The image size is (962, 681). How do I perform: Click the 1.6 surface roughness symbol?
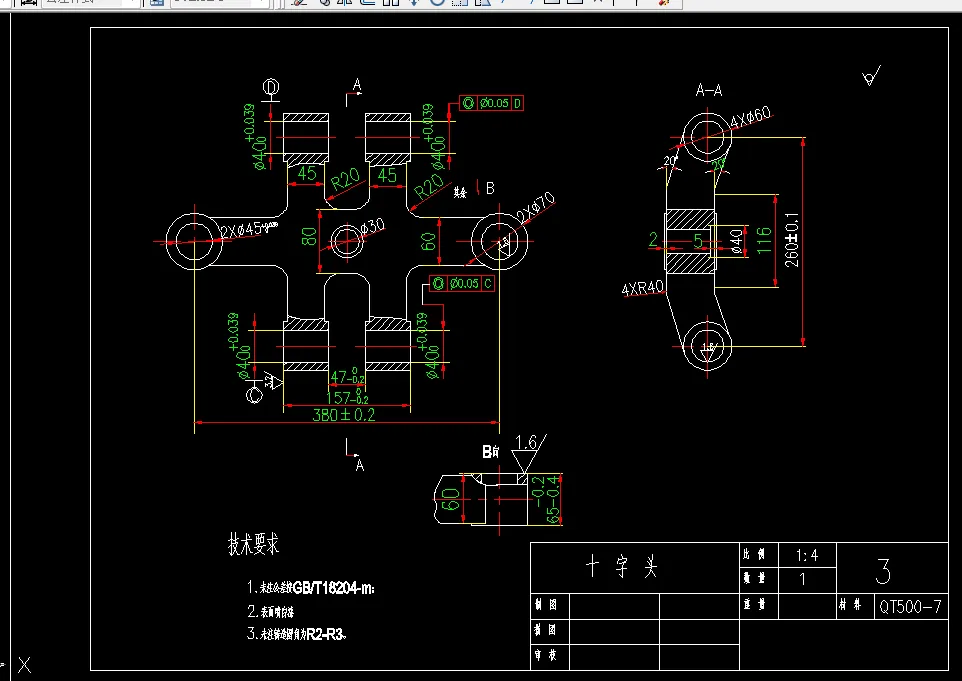coord(529,453)
